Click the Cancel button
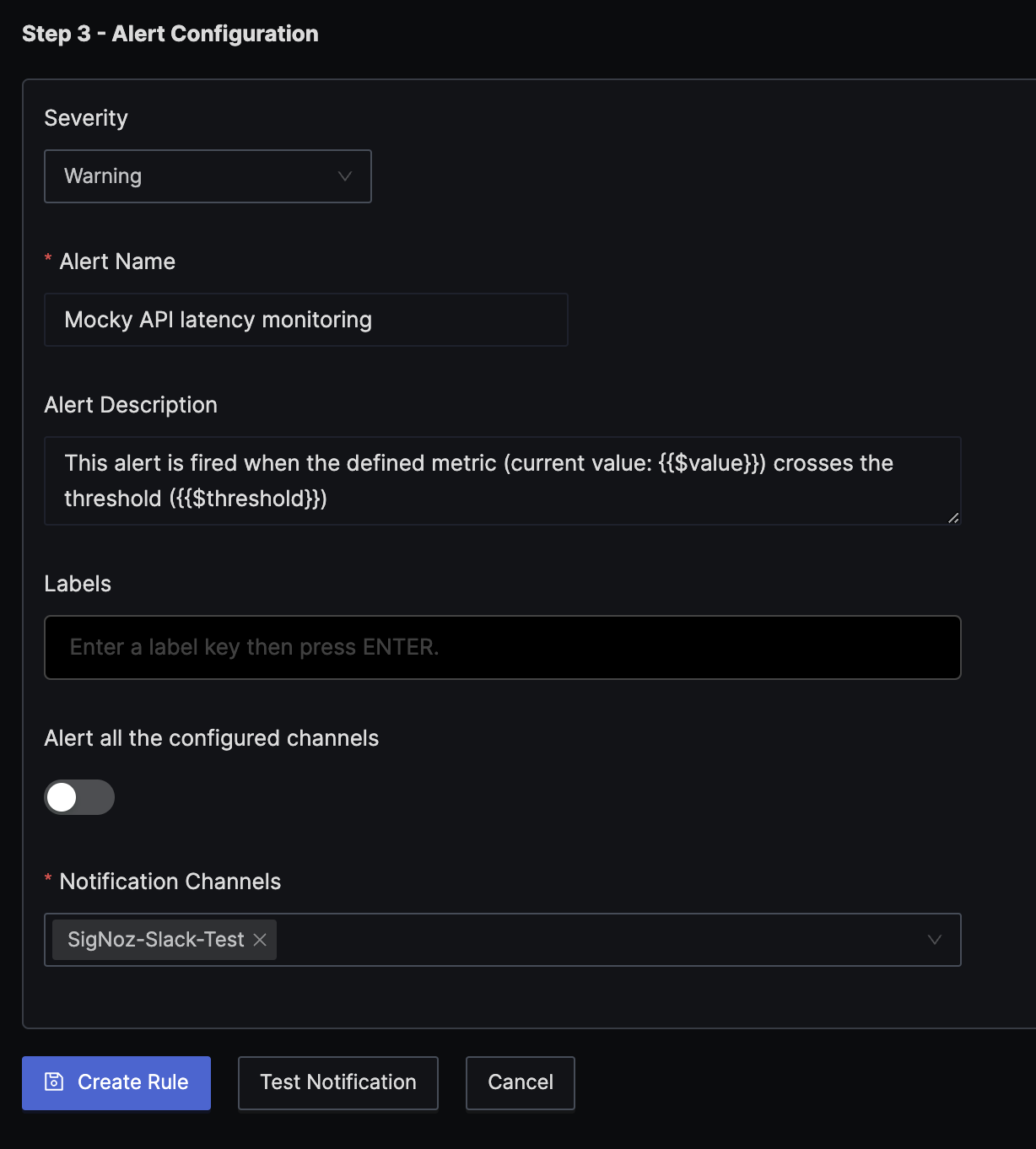The image size is (1036, 1149). coord(521,1082)
